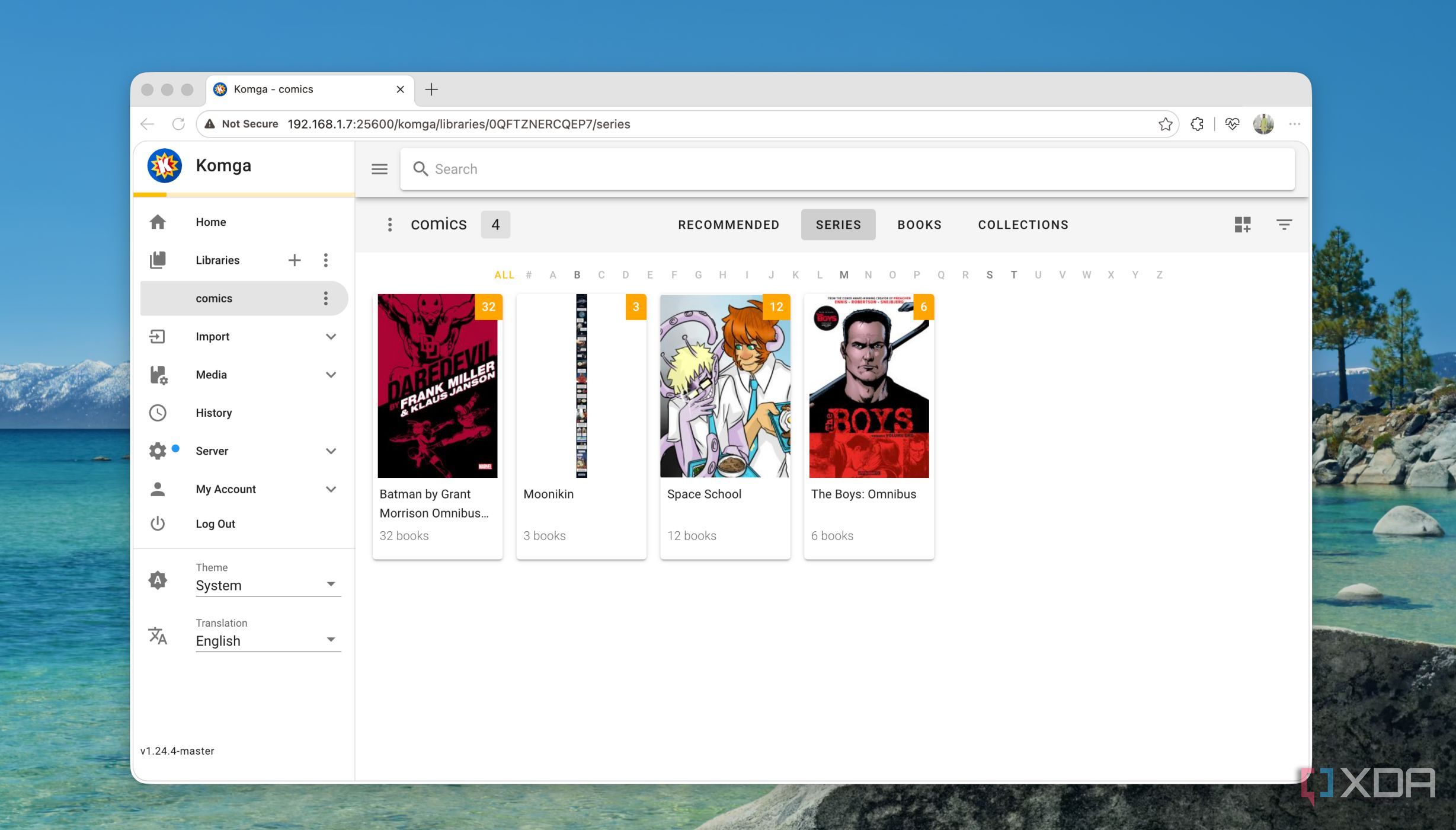Click inside the Search field

[x=847, y=169]
